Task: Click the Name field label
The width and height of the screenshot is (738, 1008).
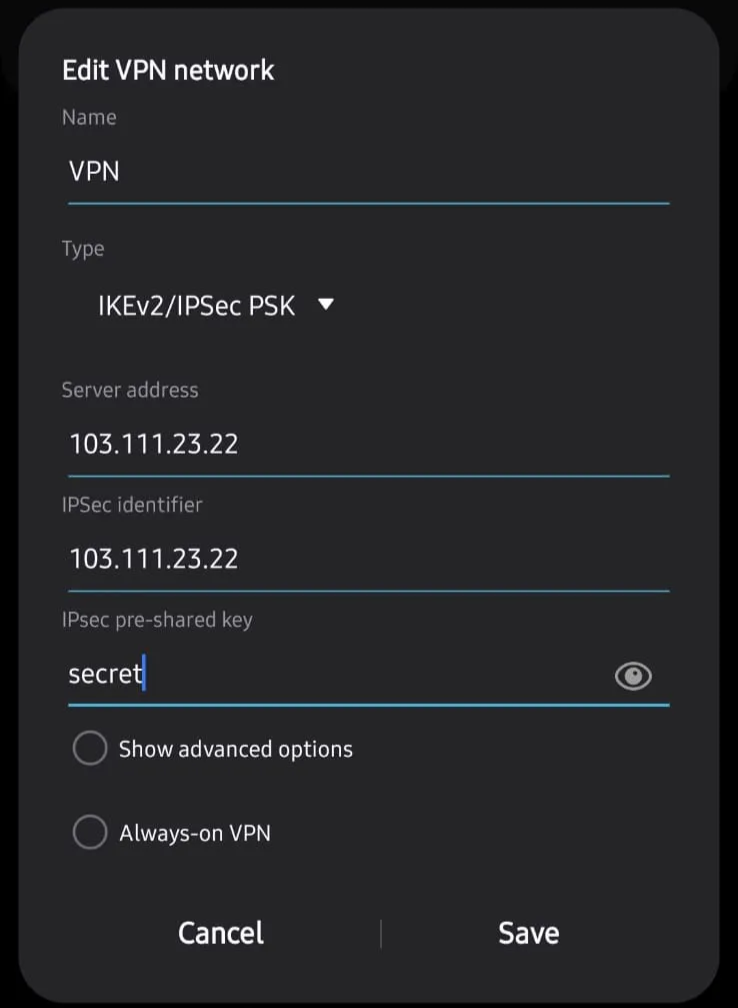Action: 89,117
